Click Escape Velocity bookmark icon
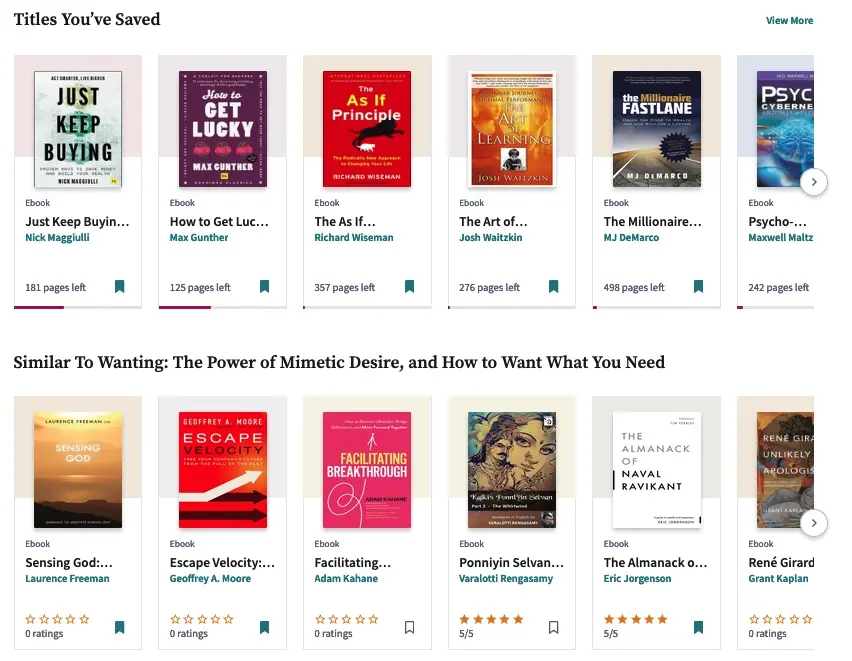 (x=264, y=628)
